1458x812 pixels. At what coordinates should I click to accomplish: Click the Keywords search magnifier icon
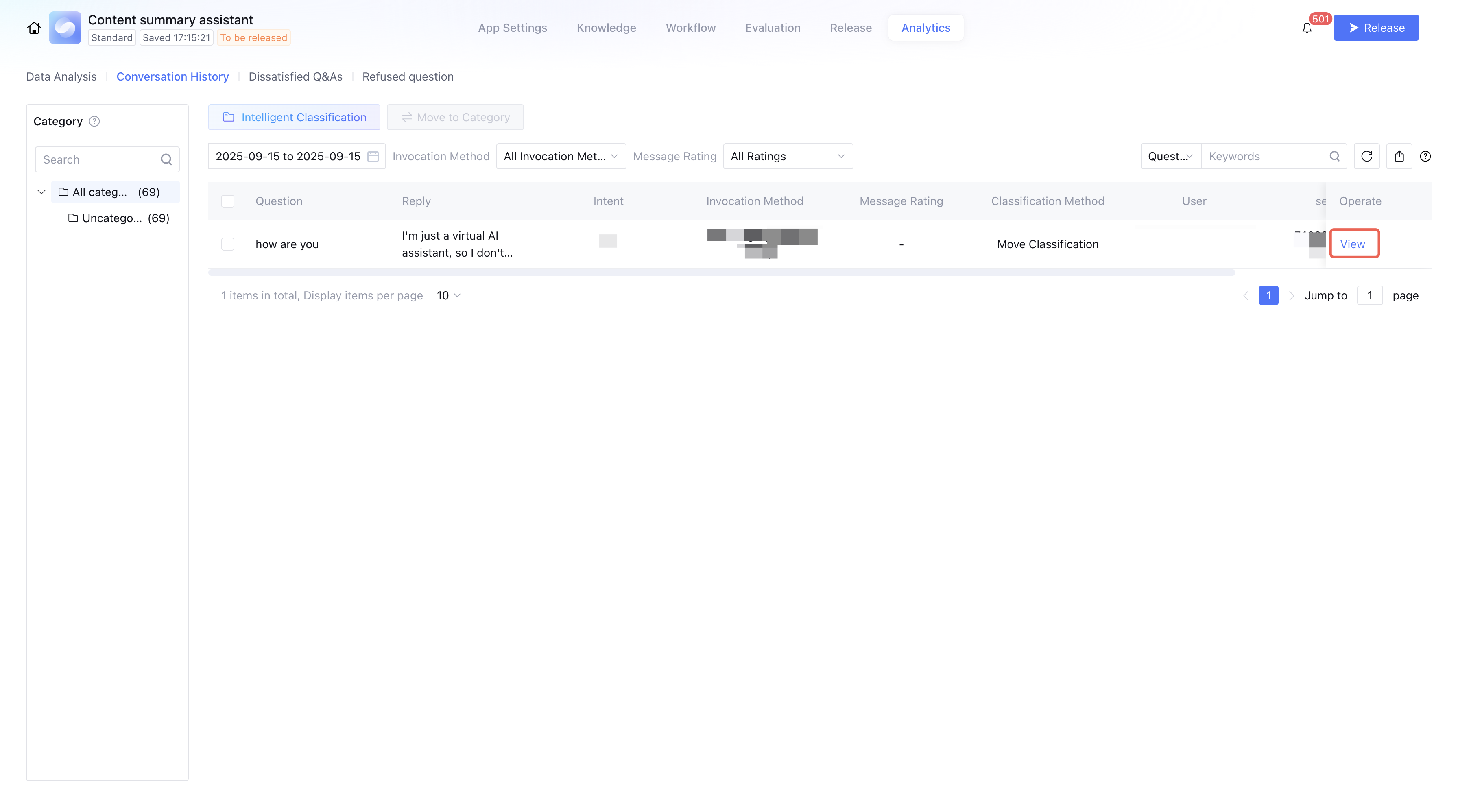pos(1334,156)
